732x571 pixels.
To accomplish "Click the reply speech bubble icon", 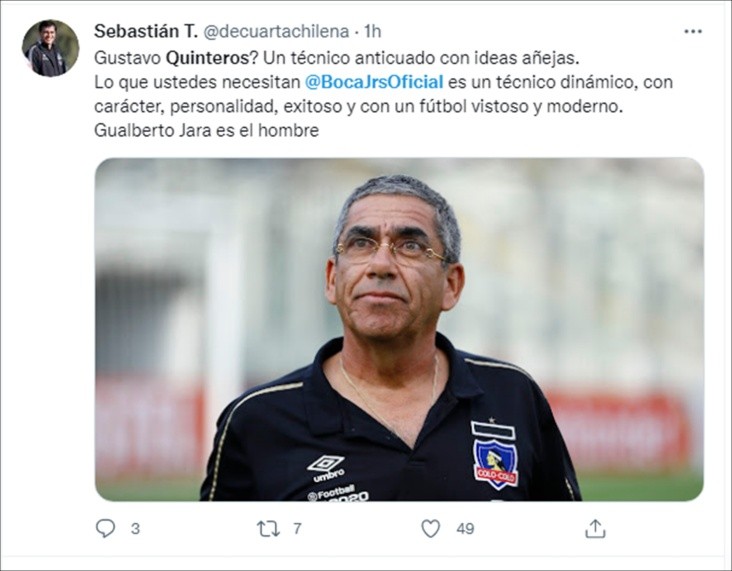I will (105, 529).
